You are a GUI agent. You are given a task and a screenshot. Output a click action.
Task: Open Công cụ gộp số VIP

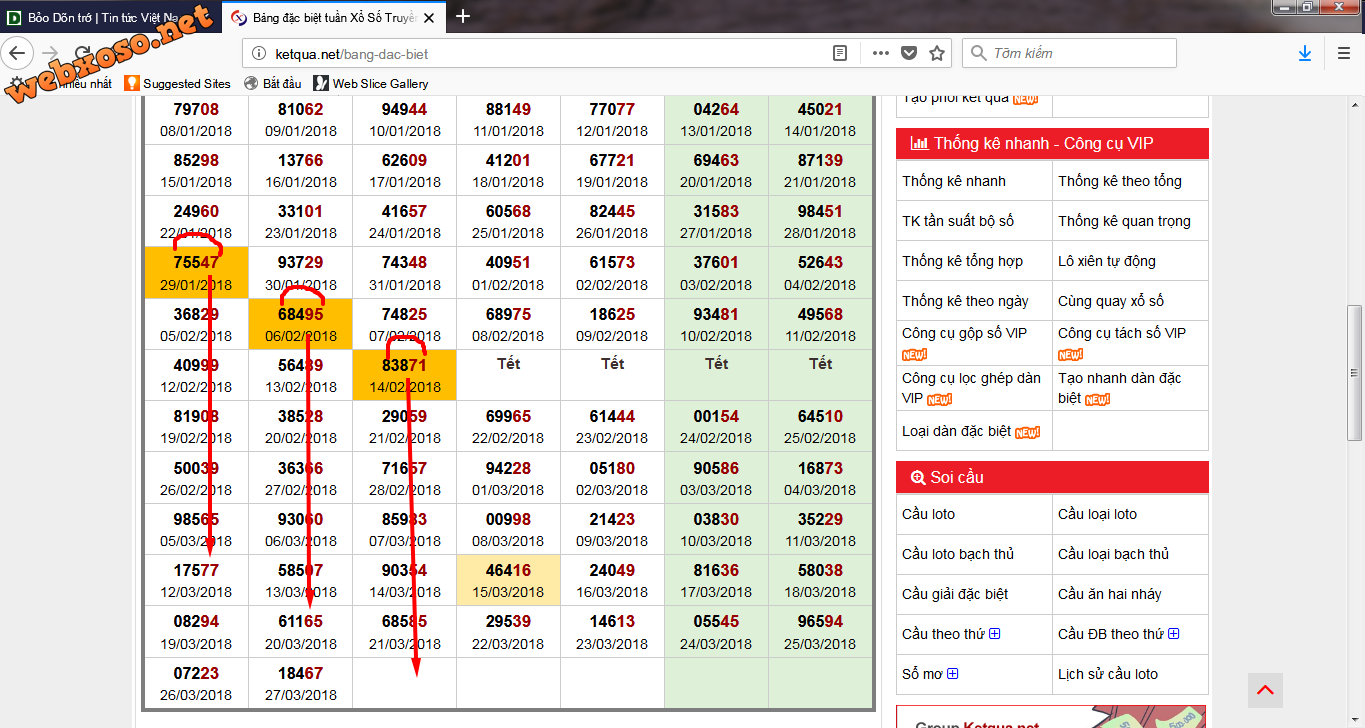[x=964, y=333]
